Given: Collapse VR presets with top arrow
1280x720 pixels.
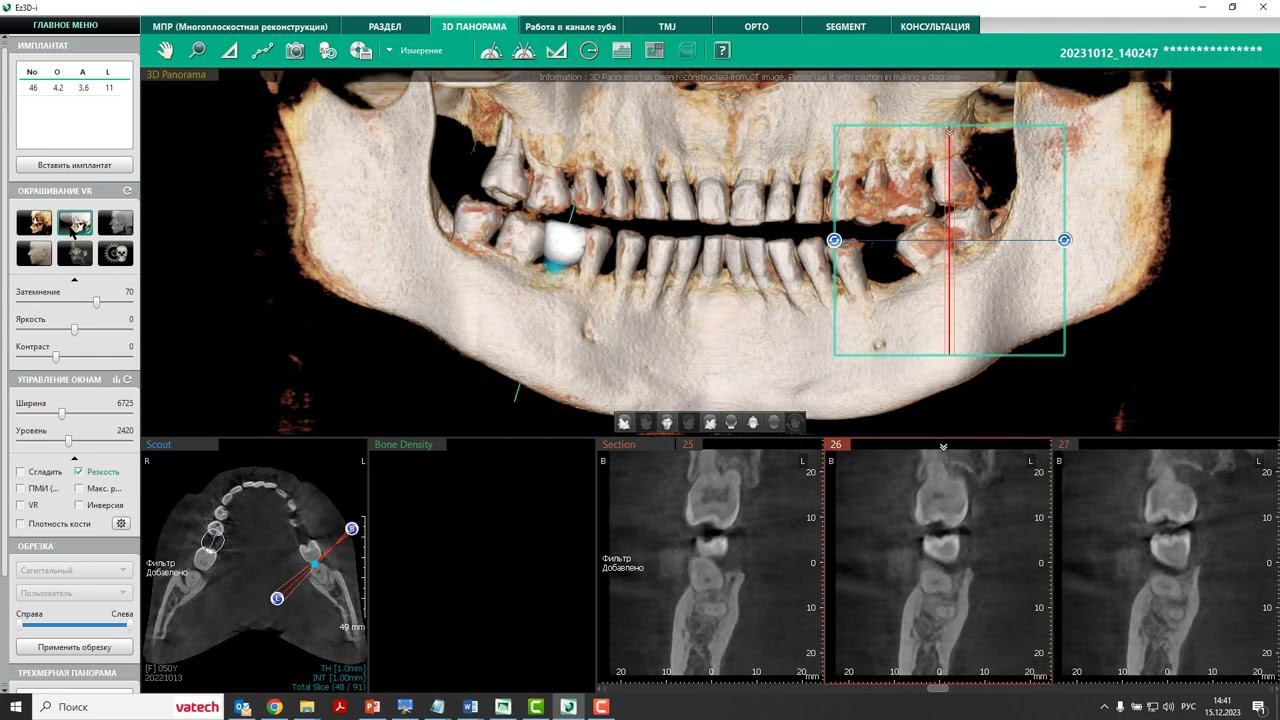Looking at the screenshot, I should (x=74, y=280).
